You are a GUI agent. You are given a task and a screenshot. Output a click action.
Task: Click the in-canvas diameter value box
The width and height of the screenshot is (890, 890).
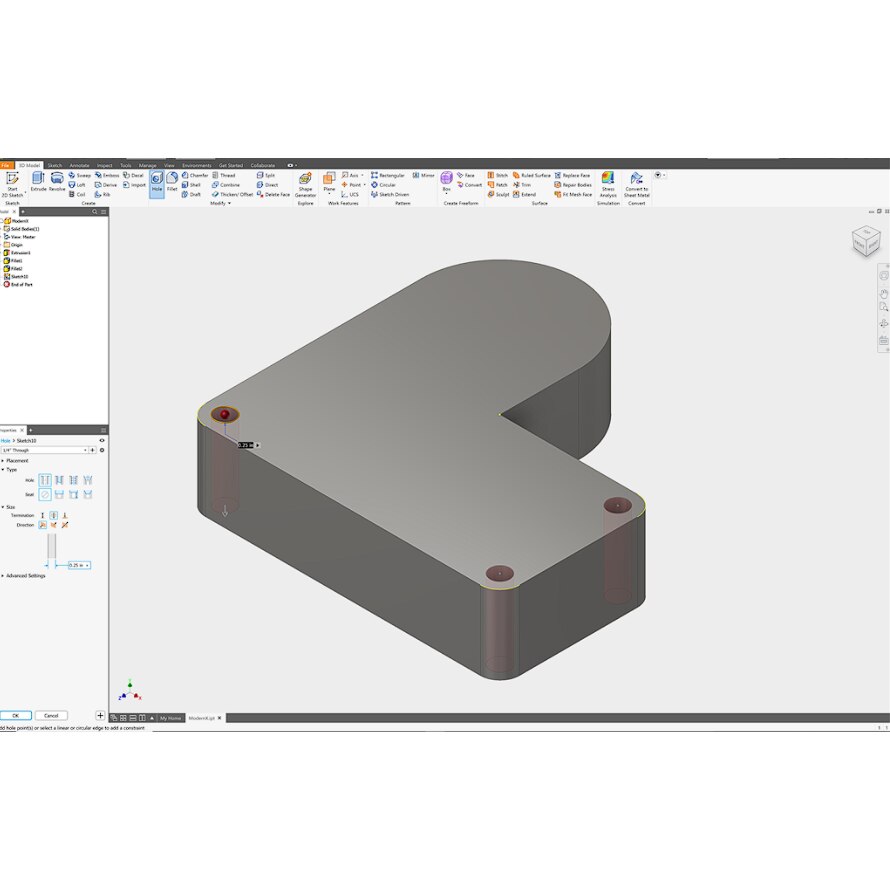(245, 445)
